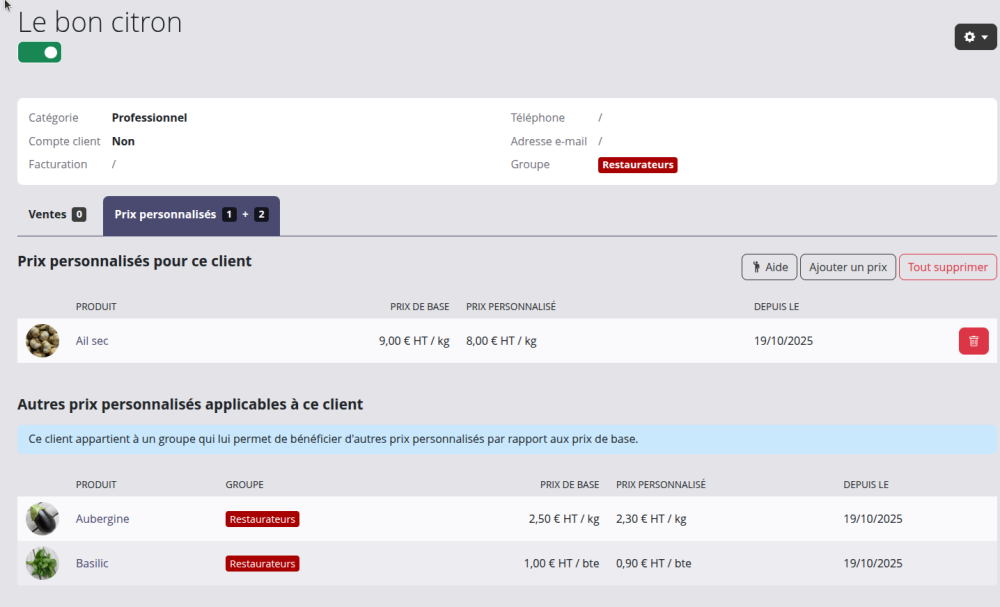This screenshot has width=1000, height=607.
Task: Open the Aubergine product link
Action: pos(102,519)
